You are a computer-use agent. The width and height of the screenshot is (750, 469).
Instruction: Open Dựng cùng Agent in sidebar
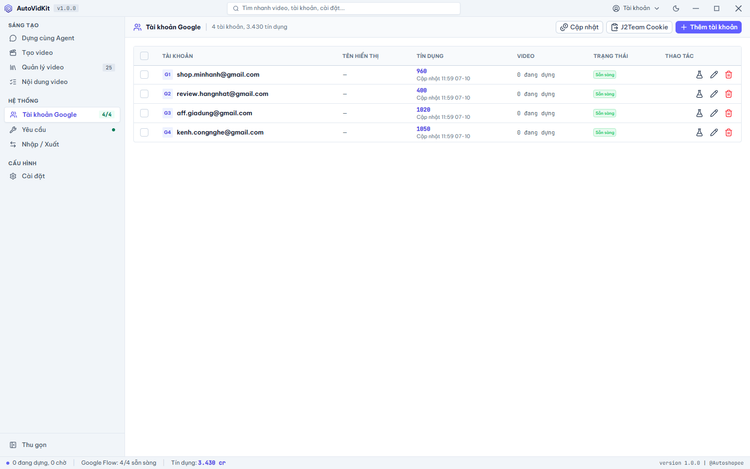(62, 38)
